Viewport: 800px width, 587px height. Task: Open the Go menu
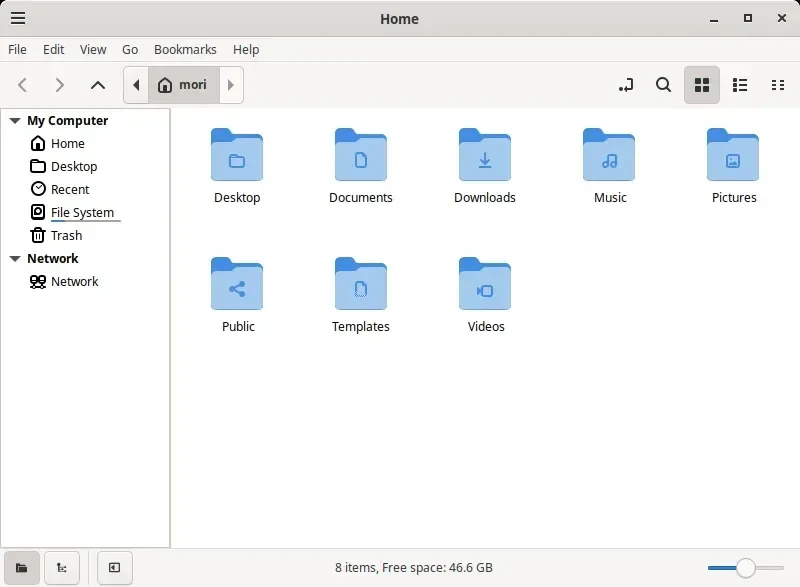[130, 49]
